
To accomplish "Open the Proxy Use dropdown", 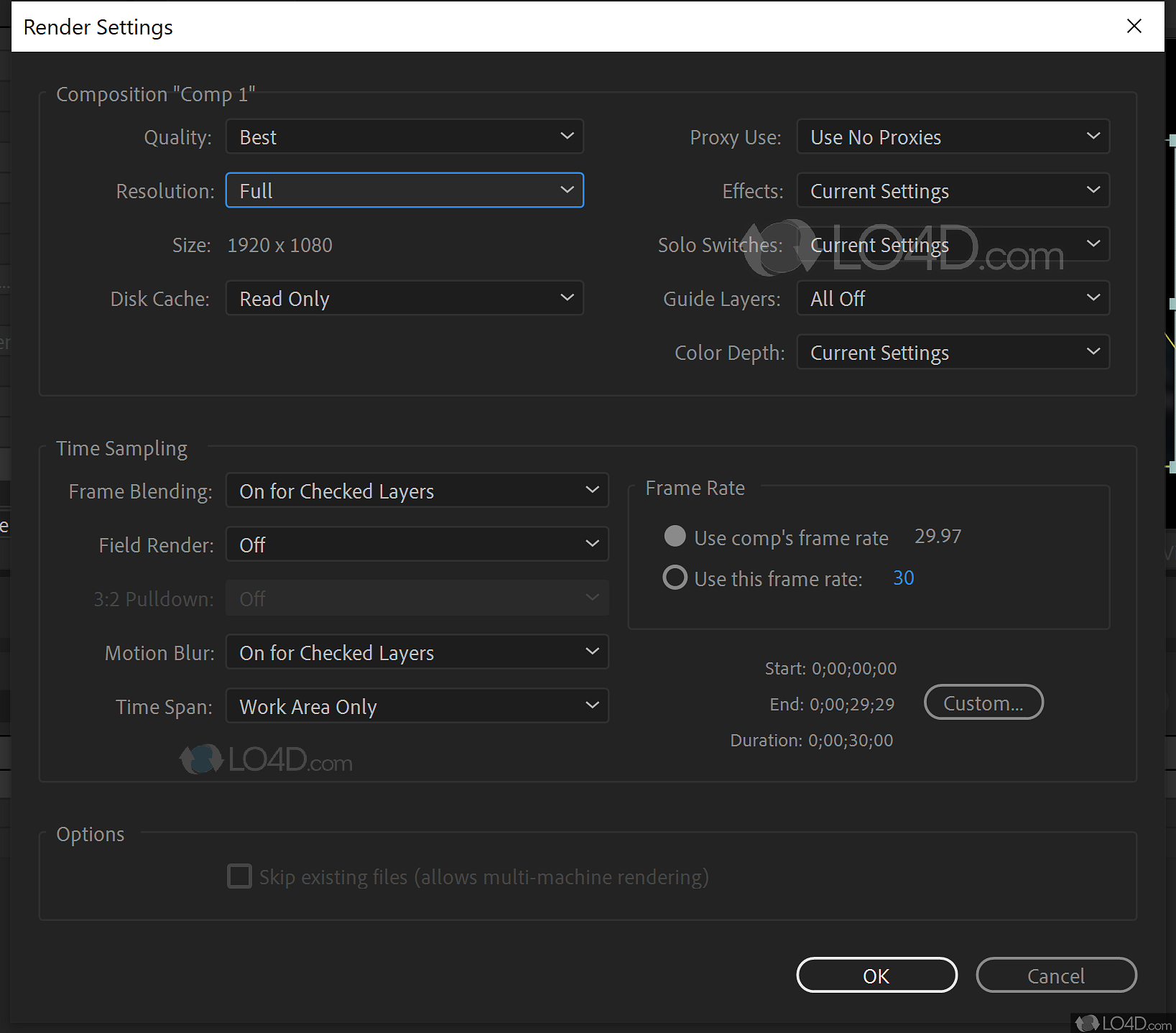I will tap(952, 136).
